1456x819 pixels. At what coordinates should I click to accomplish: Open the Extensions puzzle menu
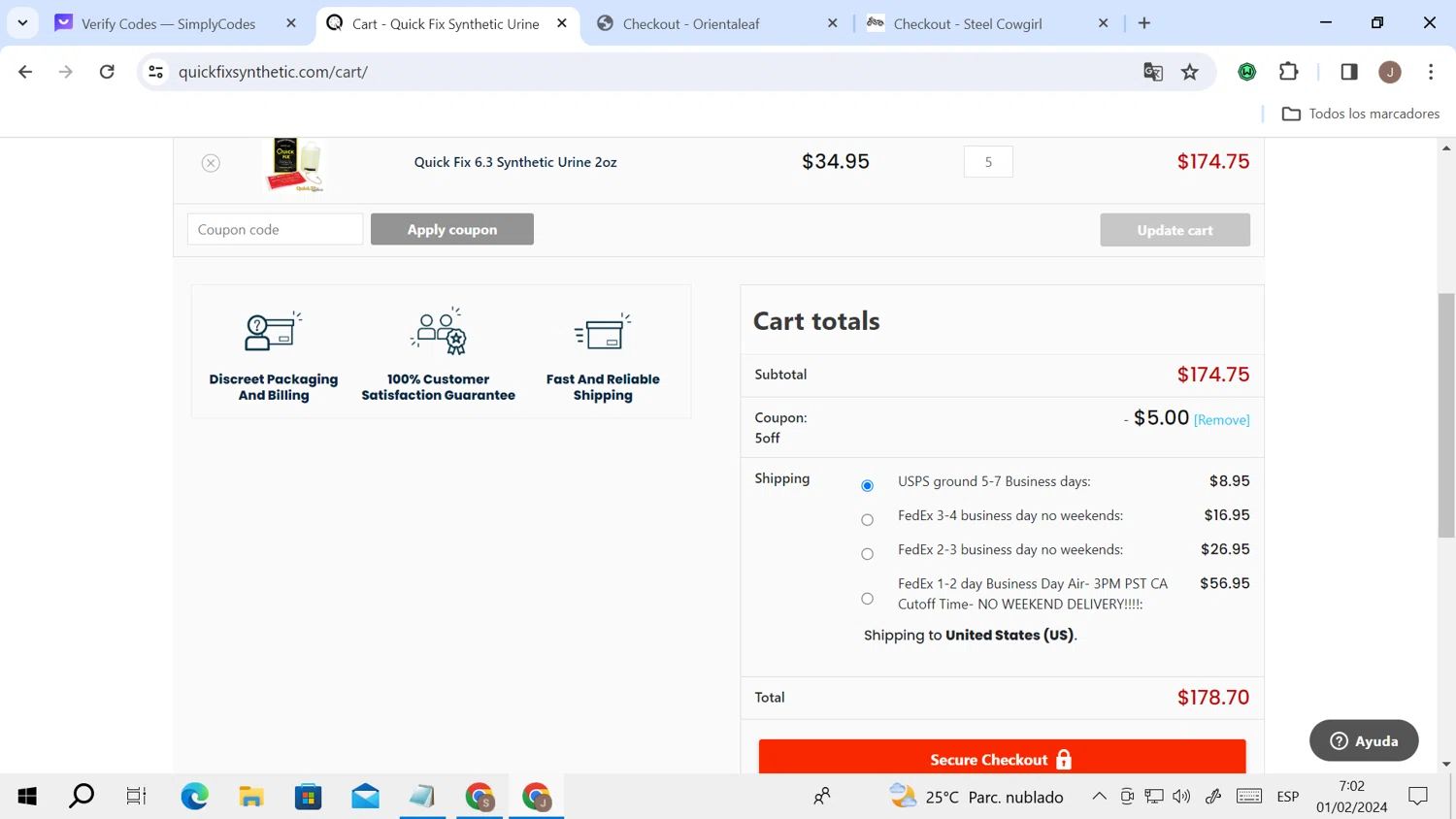pyautogui.click(x=1289, y=72)
